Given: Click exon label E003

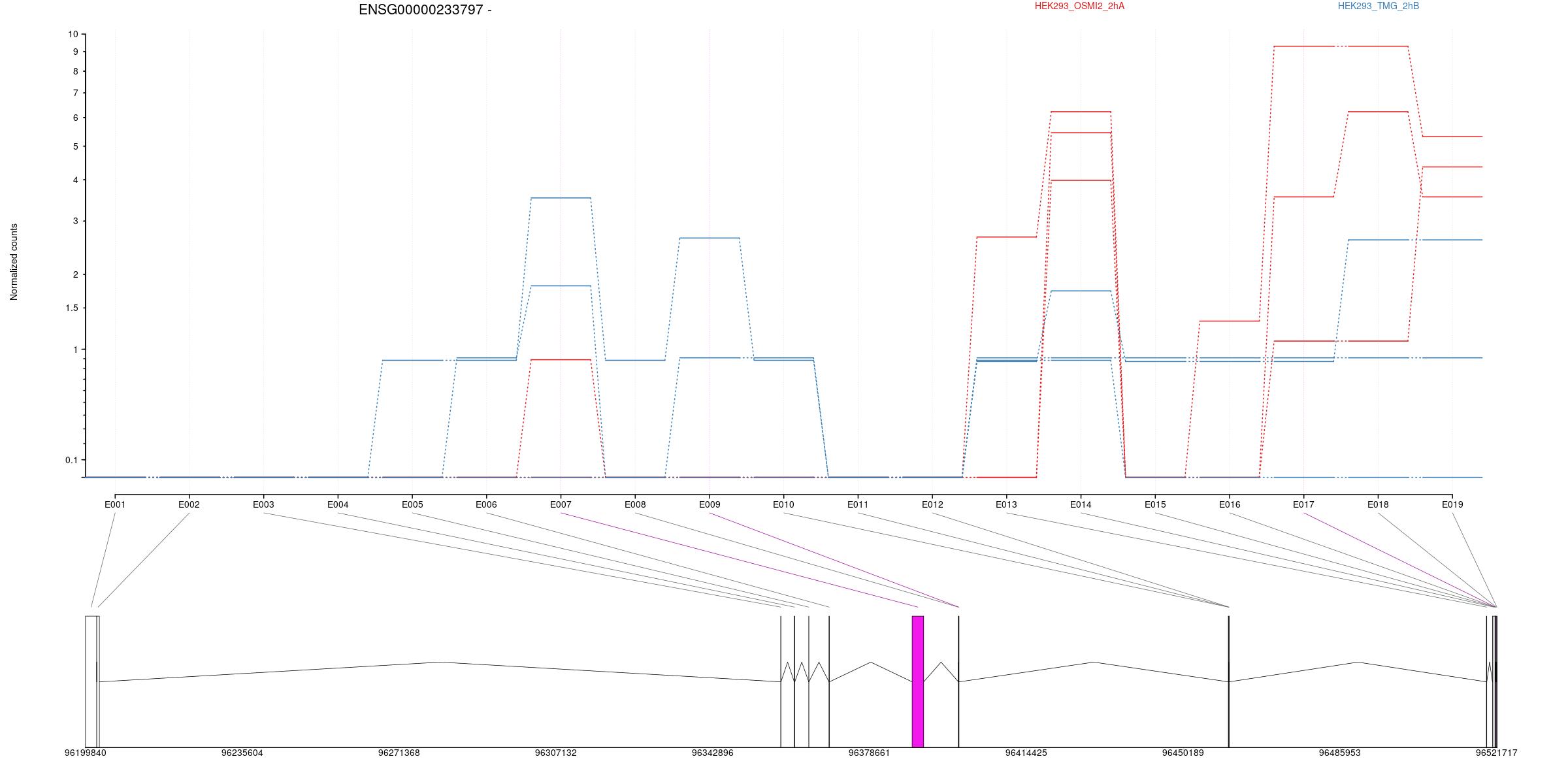Looking at the screenshot, I should (x=263, y=504).
